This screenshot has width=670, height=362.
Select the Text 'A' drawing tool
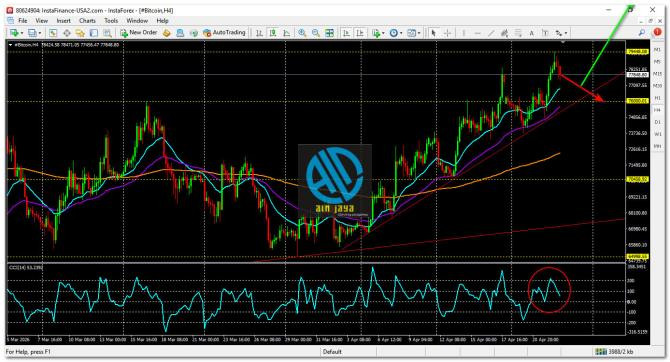(532, 32)
